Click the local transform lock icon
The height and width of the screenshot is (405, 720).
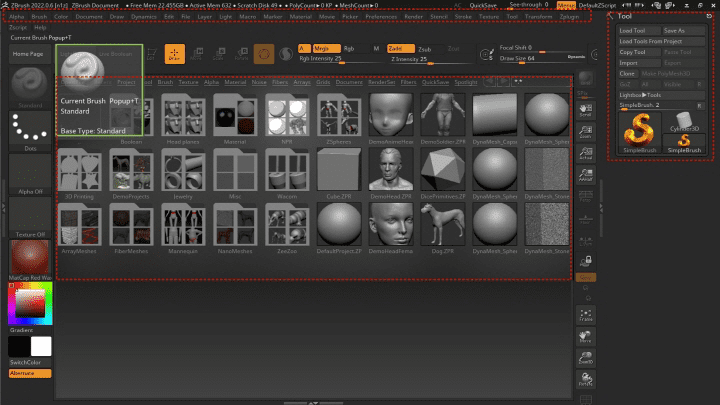[x=585, y=261]
